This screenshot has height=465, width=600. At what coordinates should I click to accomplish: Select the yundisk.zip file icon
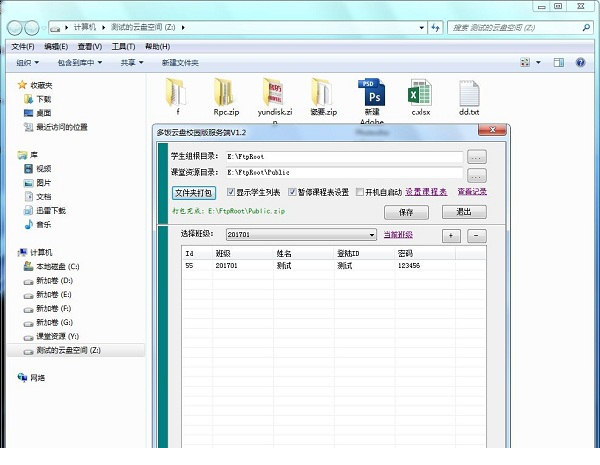[x=273, y=92]
